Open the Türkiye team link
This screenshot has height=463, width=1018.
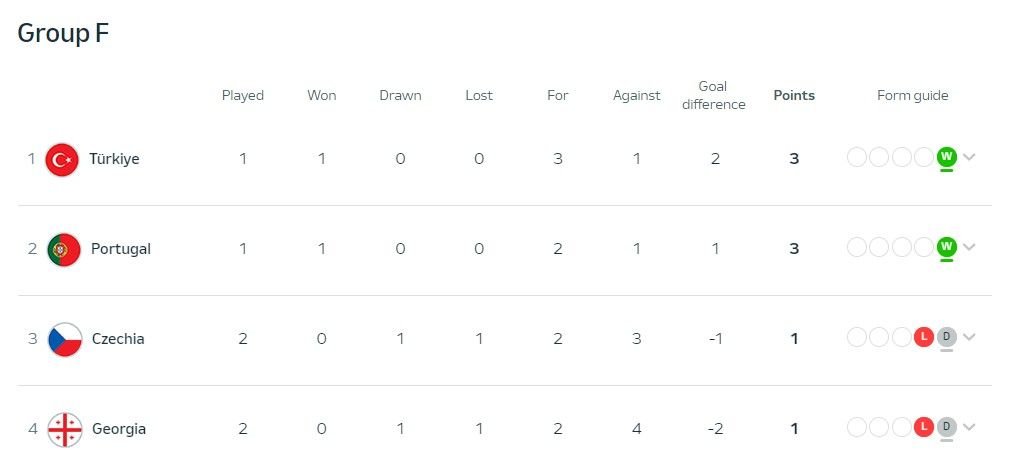[x=114, y=159]
